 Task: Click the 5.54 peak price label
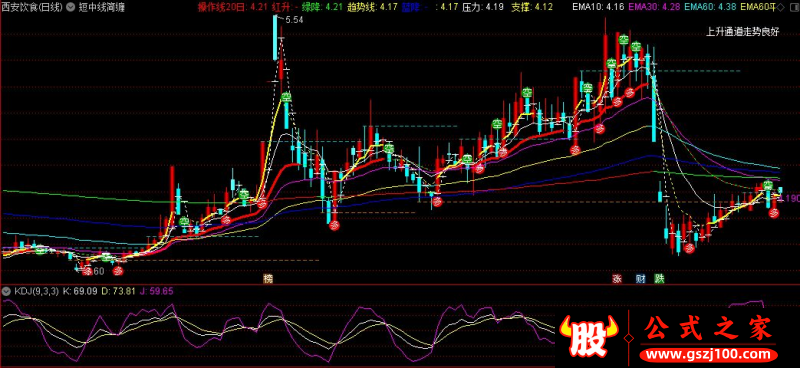294,20
